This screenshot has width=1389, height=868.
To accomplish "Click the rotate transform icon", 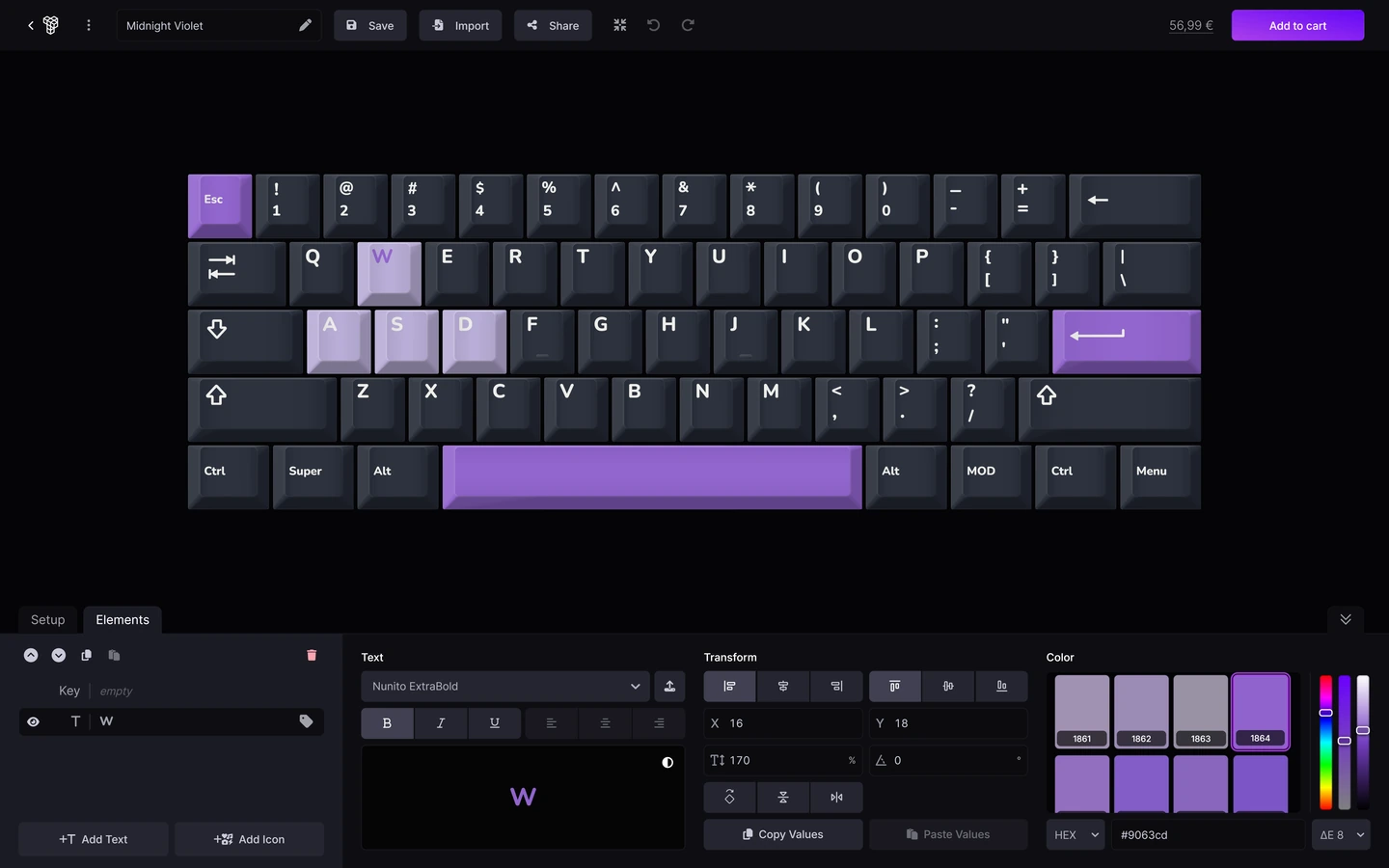I will click(729, 798).
